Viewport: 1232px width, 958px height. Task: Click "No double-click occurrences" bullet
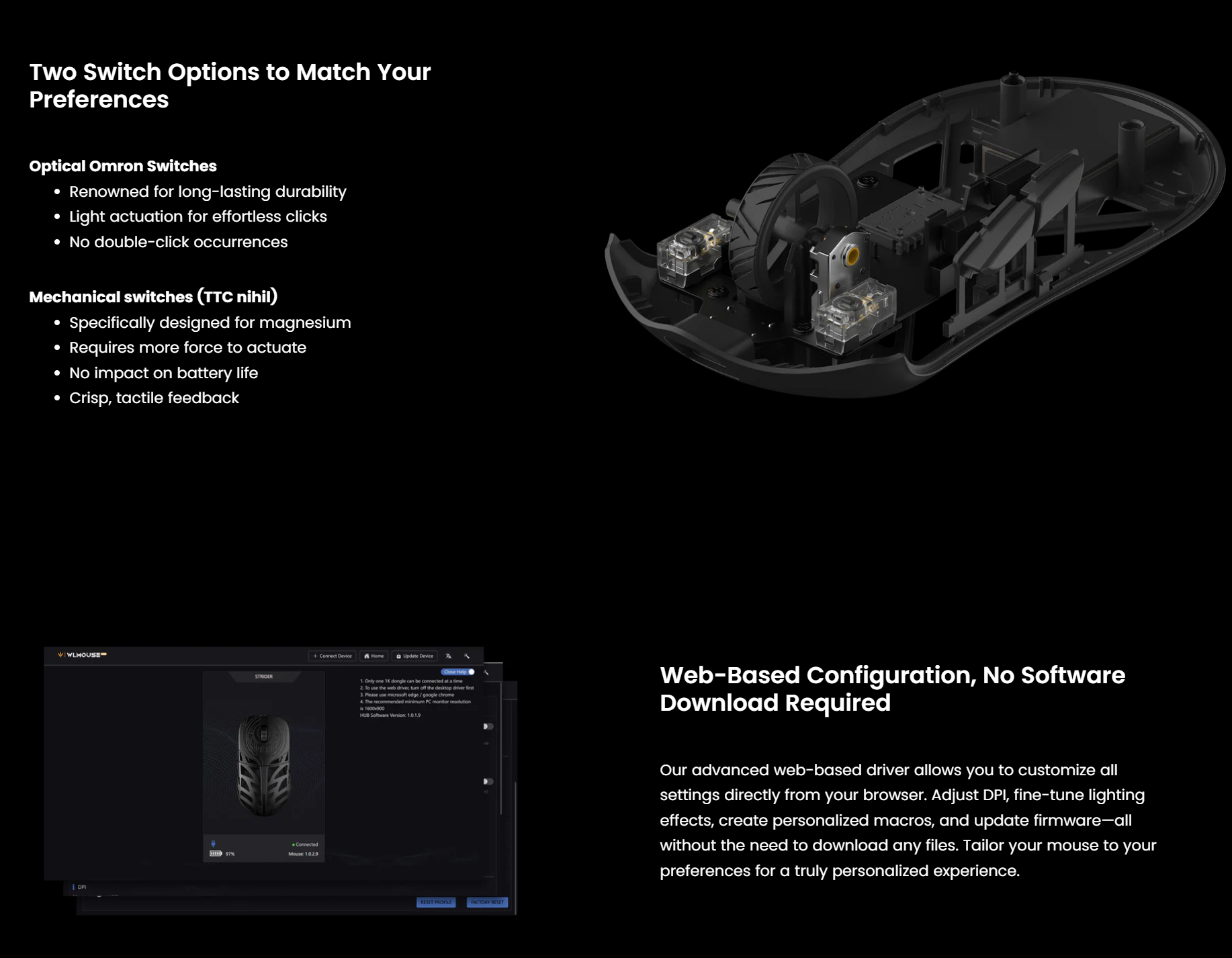click(178, 242)
